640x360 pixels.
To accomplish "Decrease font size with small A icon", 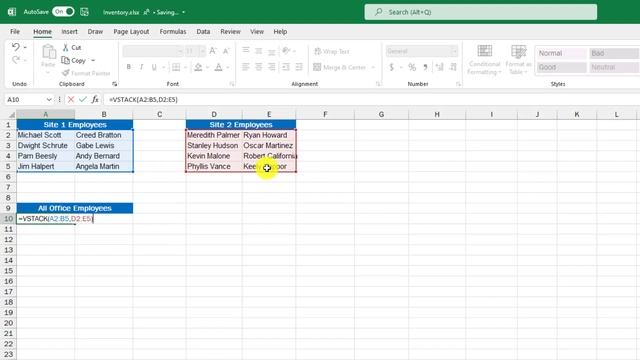I will (226, 51).
